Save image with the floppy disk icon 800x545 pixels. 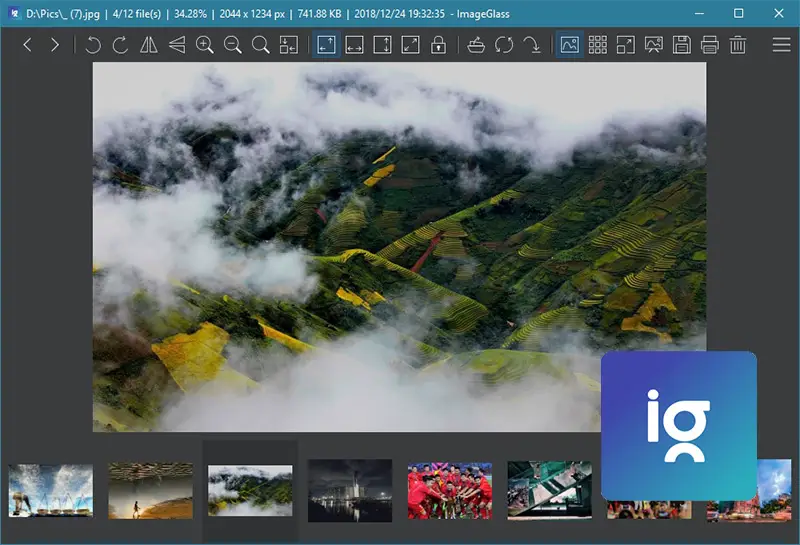click(x=682, y=45)
